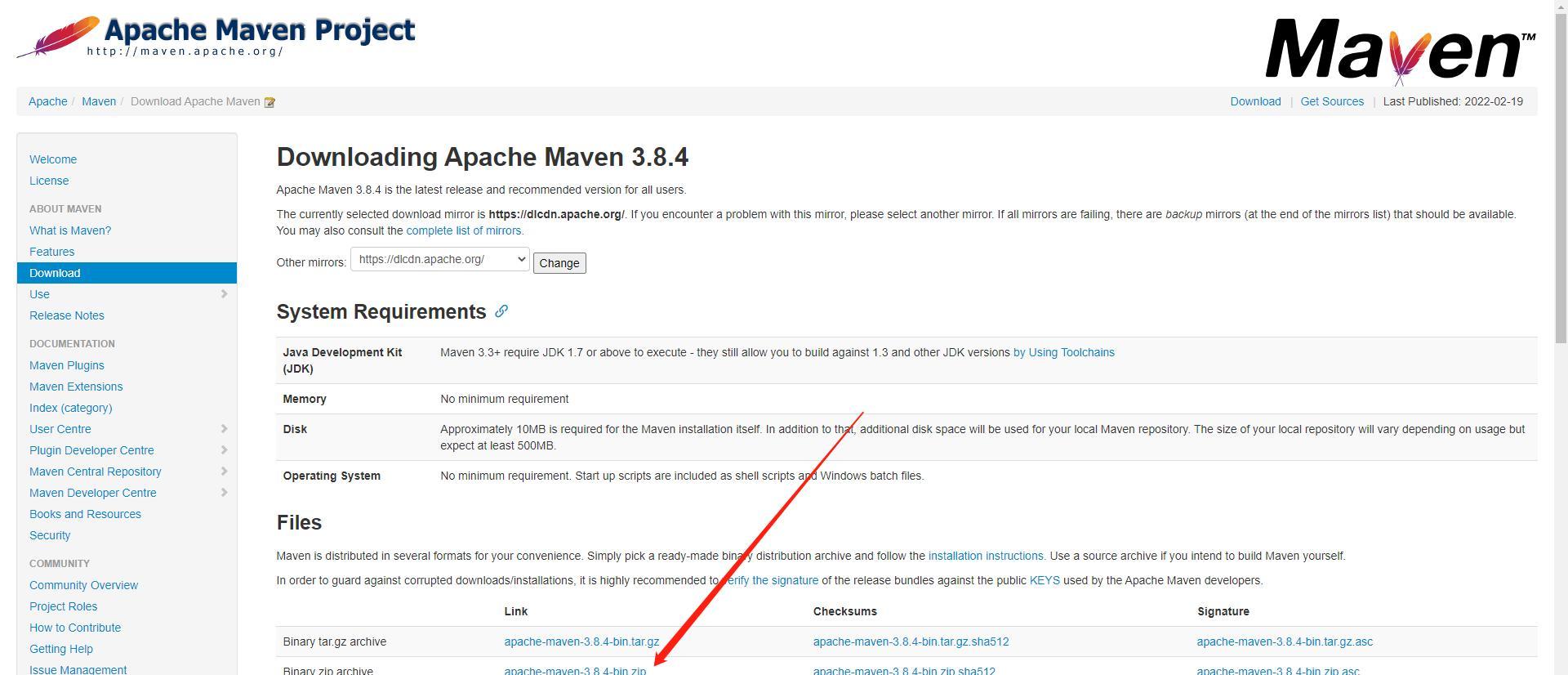Open the Other mirrors dropdown
Image resolution: width=1568 pixels, height=675 pixels.
439,260
